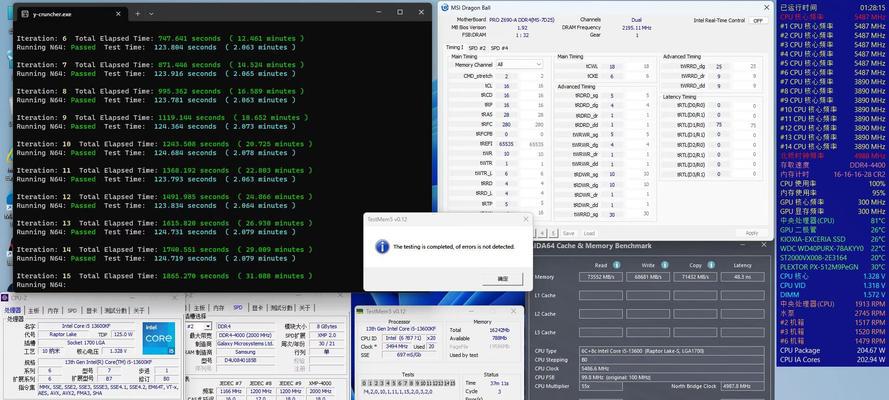Select the 内存 tab in left CPU-Z
Viewport: 889px width, 400px height.
pos(53,310)
